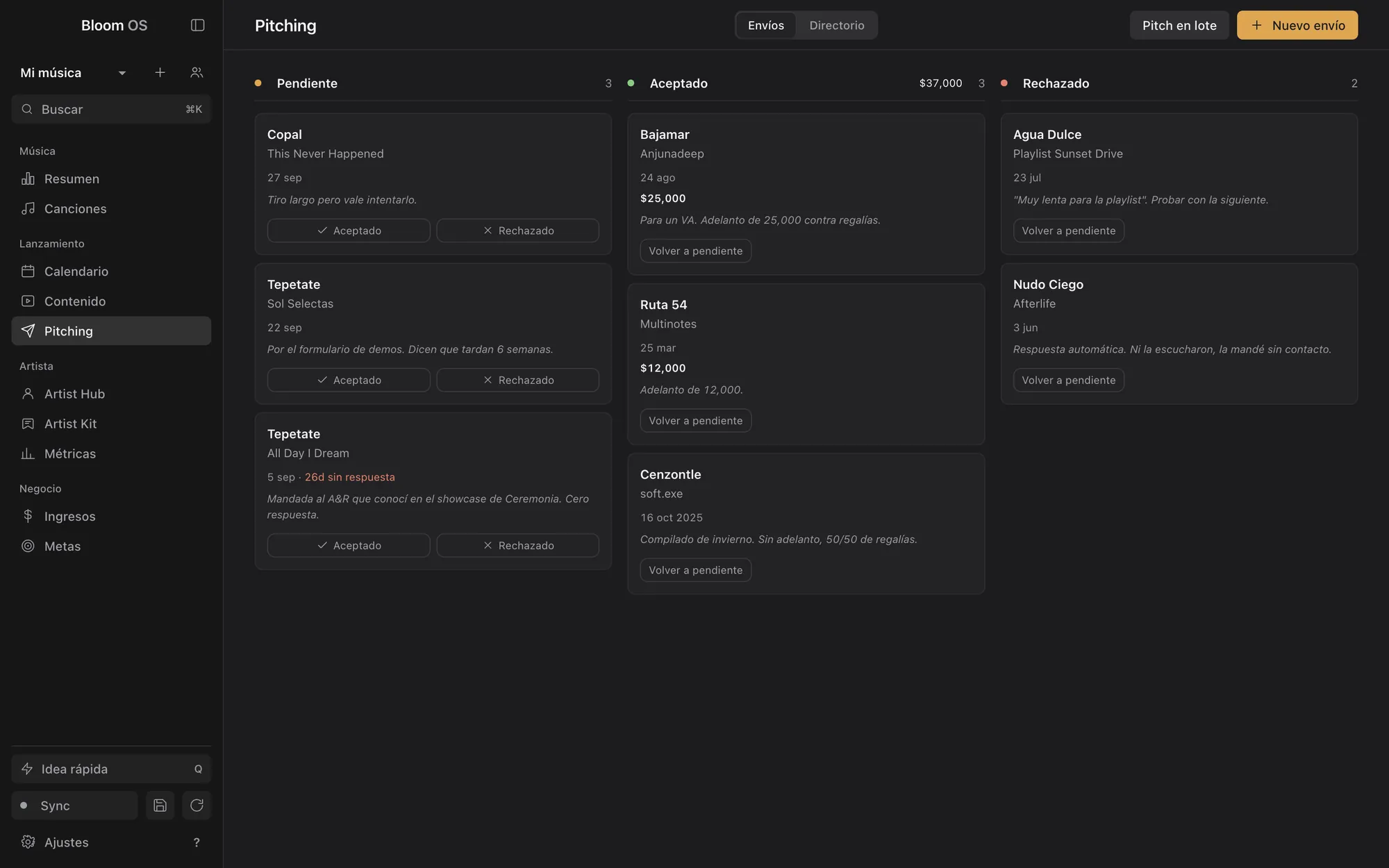Mark Tepetate All Day I Dream as Aceptado
1389x868 pixels.
(349, 545)
